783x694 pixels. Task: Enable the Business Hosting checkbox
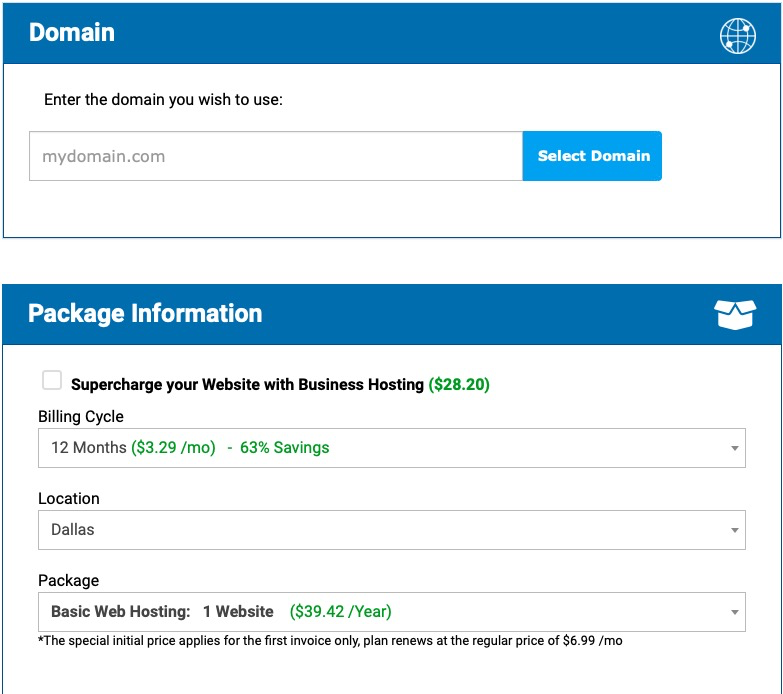coord(52,380)
